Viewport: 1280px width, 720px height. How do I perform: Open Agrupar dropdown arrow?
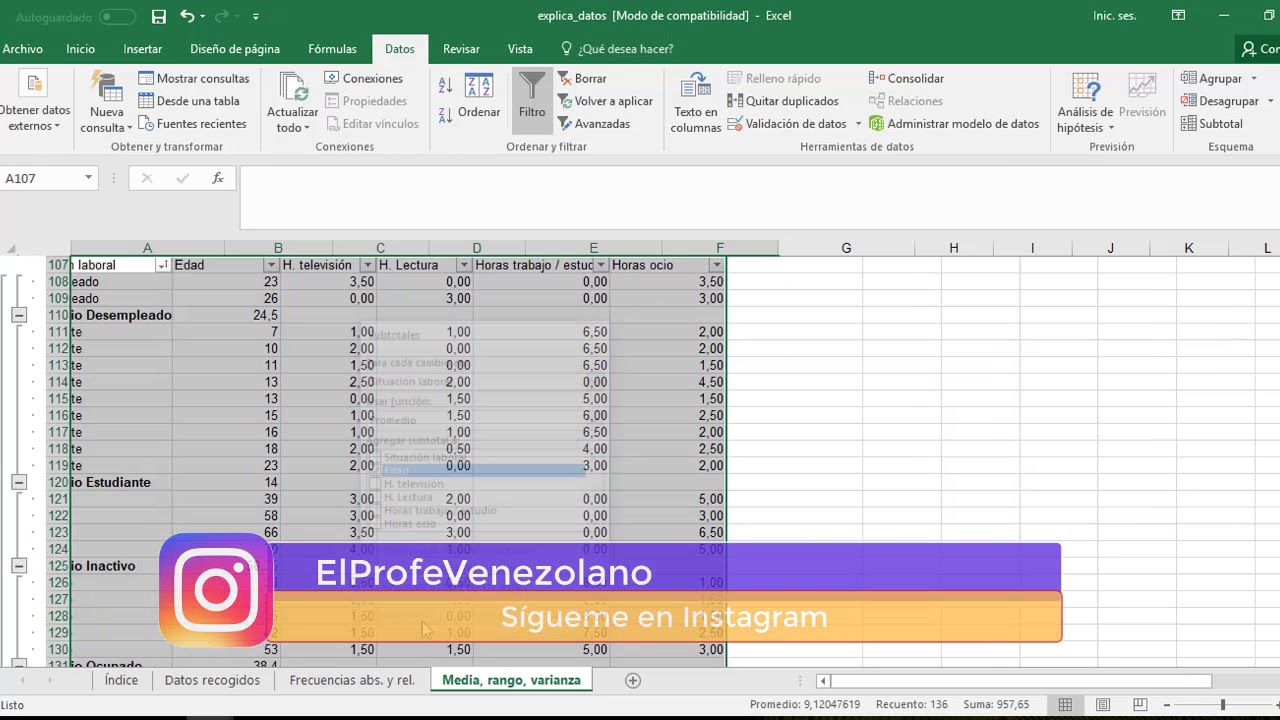coord(1254,78)
